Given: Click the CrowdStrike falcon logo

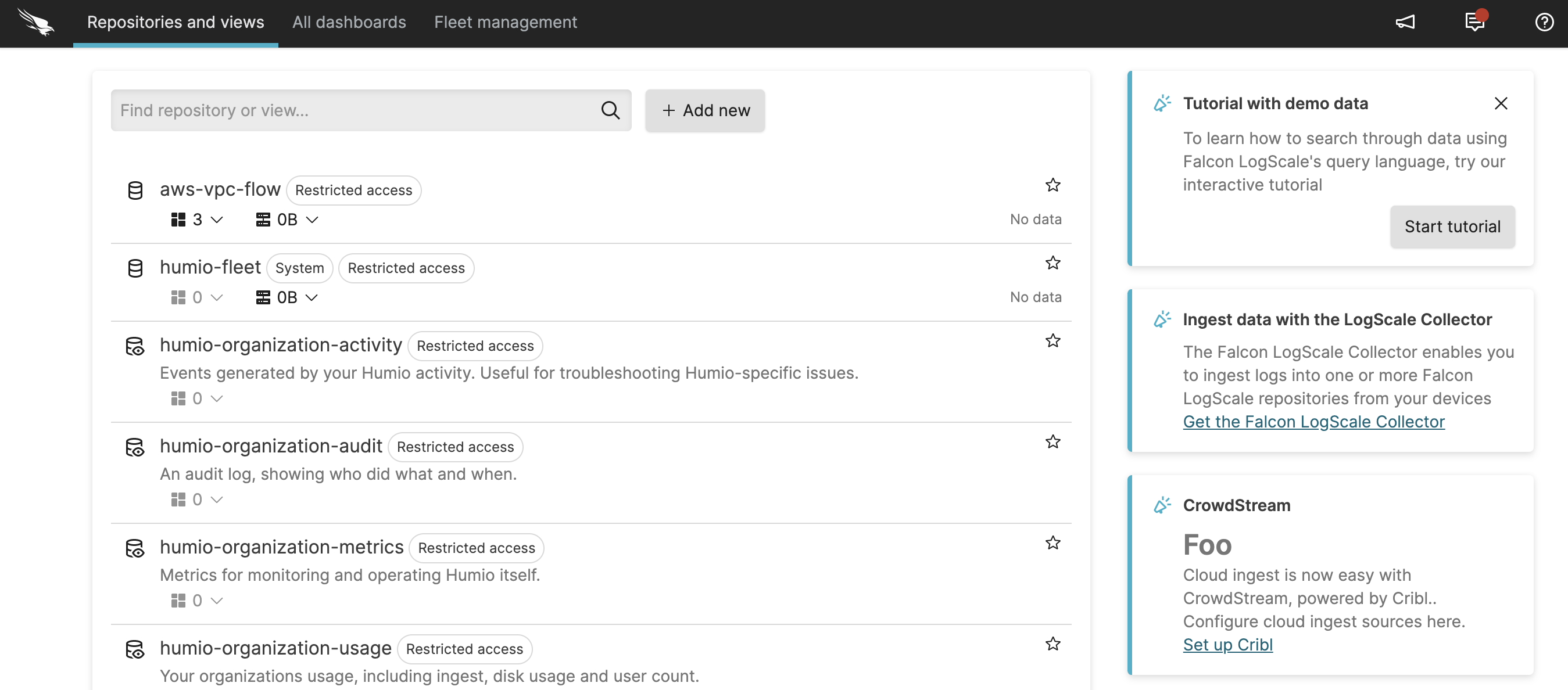Looking at the screenshot, I should [x=35, y=22].
